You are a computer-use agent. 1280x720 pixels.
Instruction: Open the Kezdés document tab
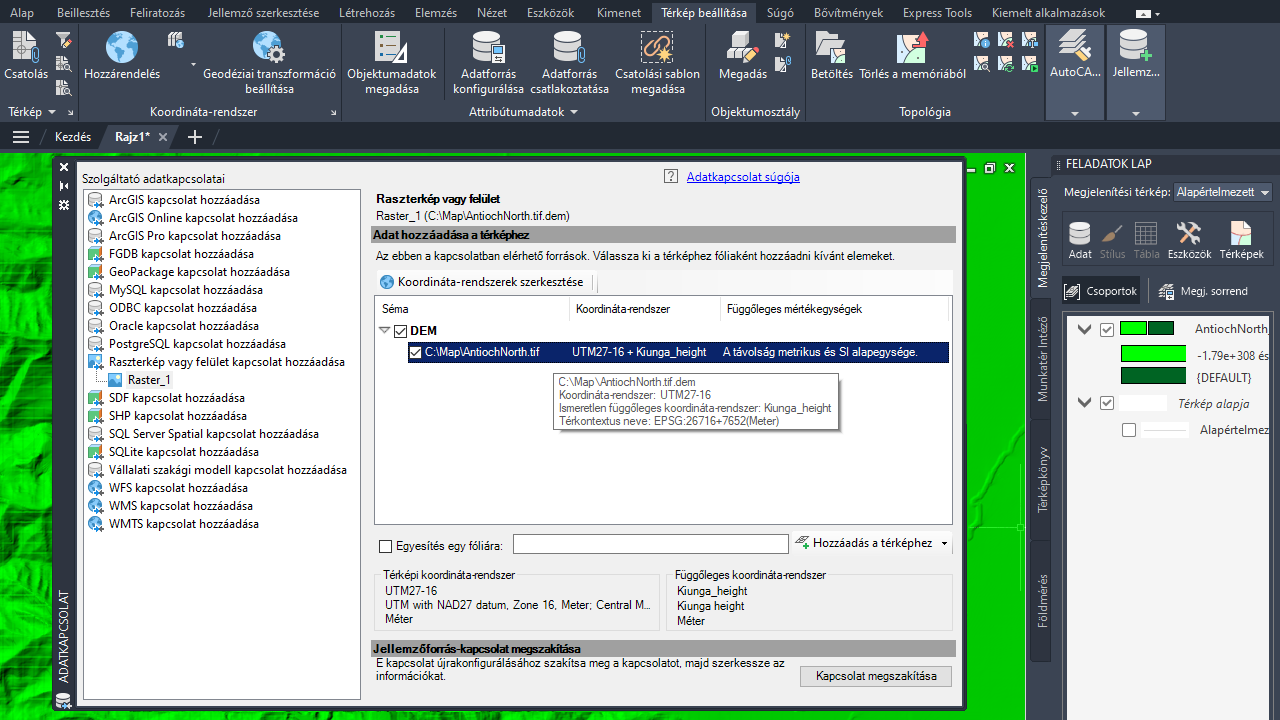pos(73,137)
